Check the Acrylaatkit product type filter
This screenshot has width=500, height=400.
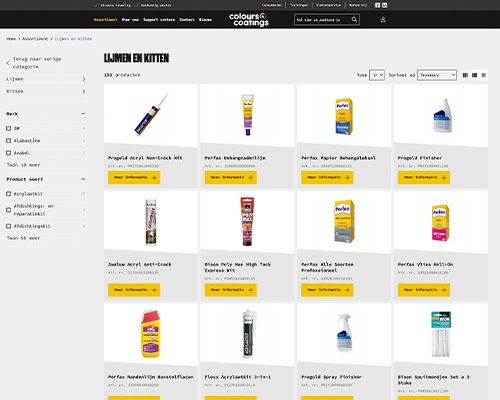click(9, 194)
